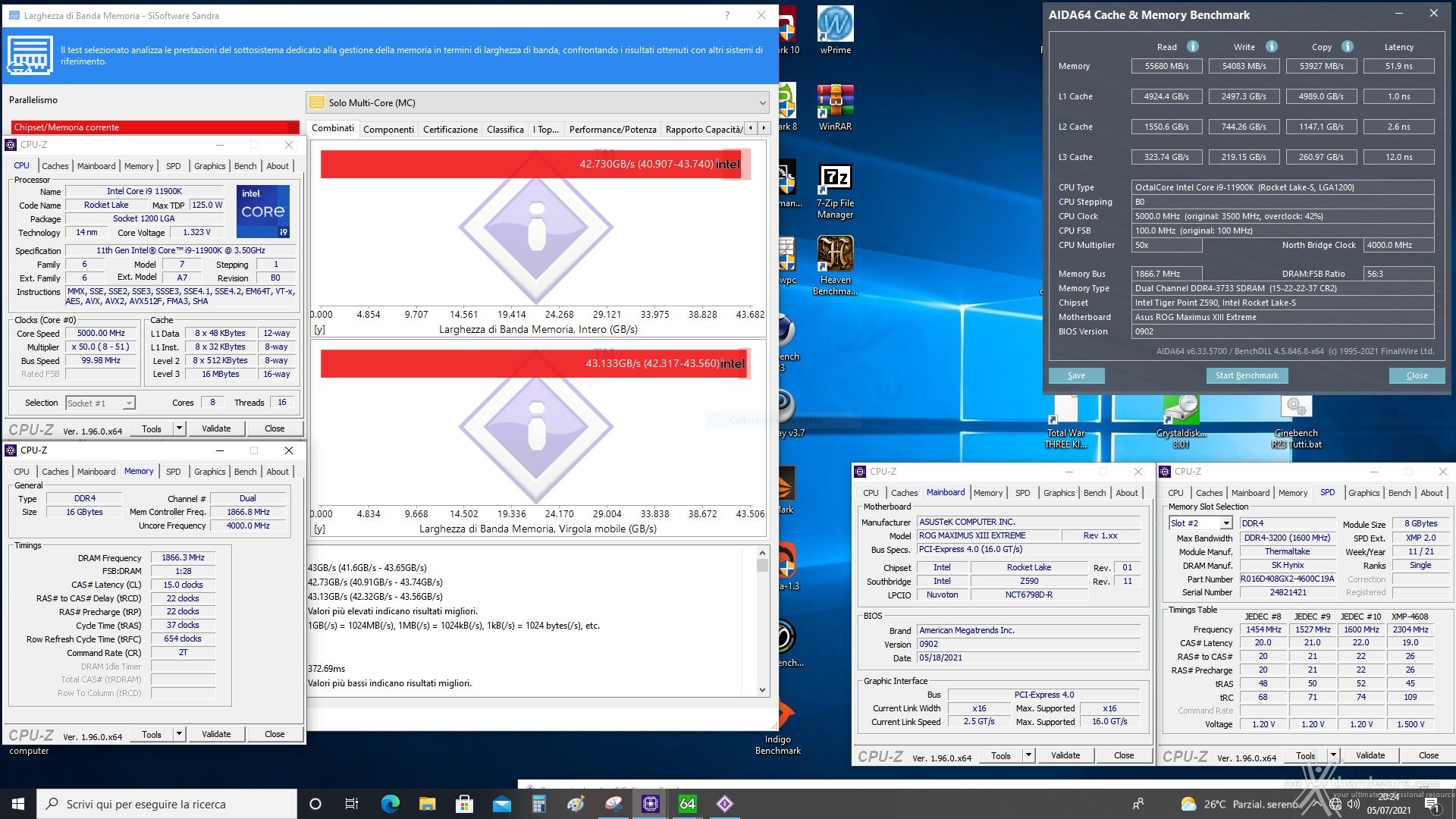Open Tools dropdown arrow in CPU-Z SPD window
Viewport: 1456px width, 819px height.
click(x=1333, y=755)
